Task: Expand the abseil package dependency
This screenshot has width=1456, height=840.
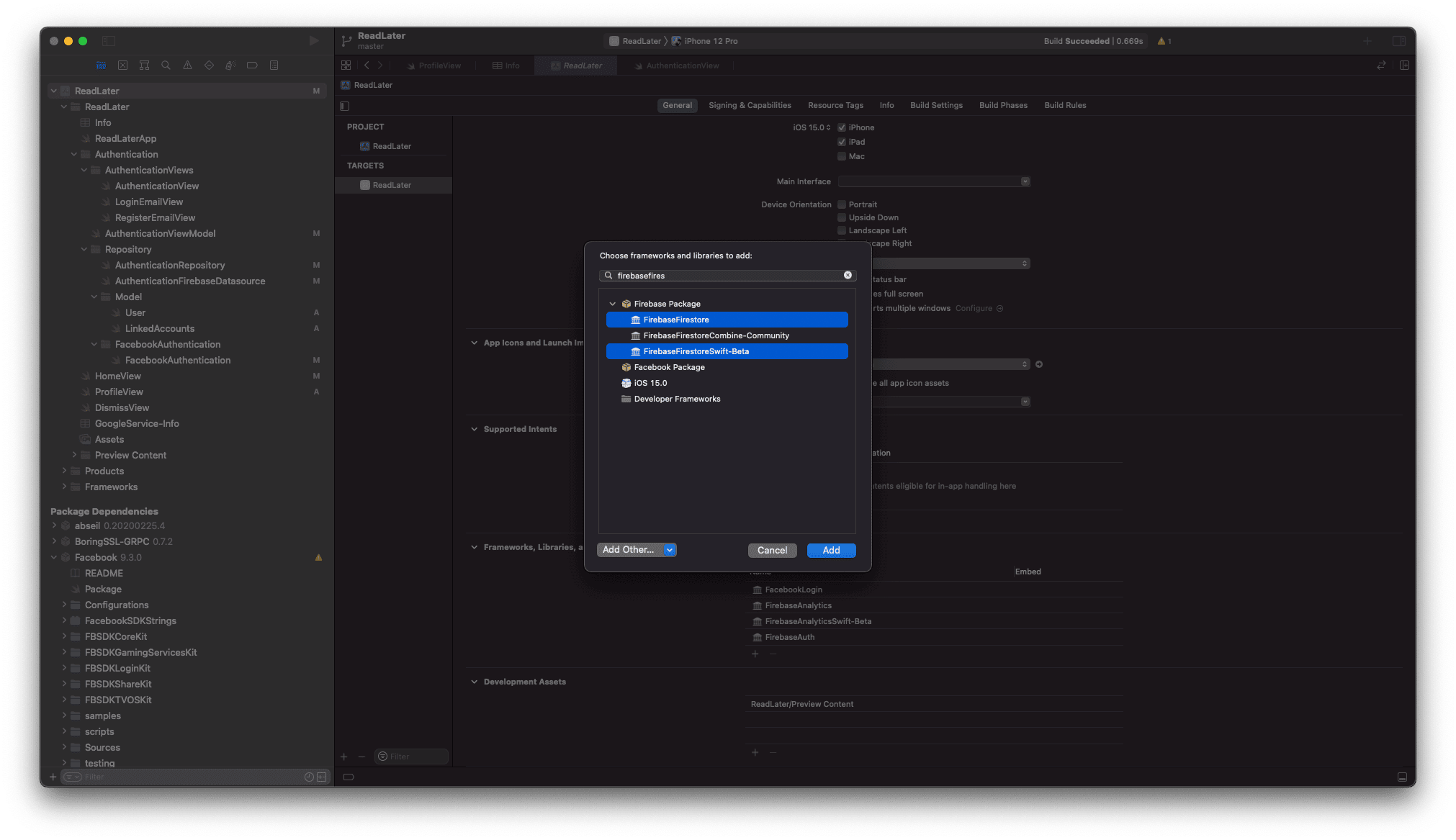Action: tap(54, 525)
